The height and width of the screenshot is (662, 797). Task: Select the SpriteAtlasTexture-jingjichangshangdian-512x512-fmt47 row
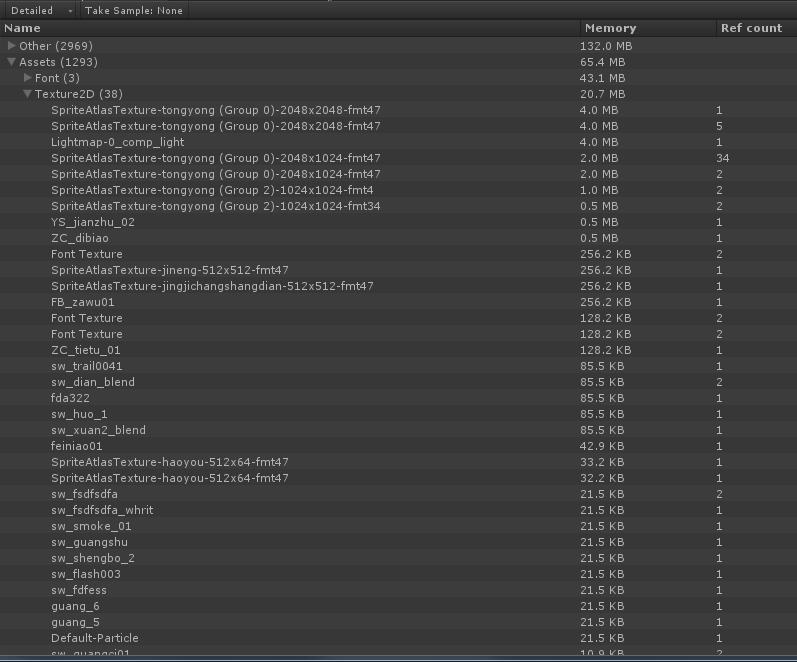[398, 286]
